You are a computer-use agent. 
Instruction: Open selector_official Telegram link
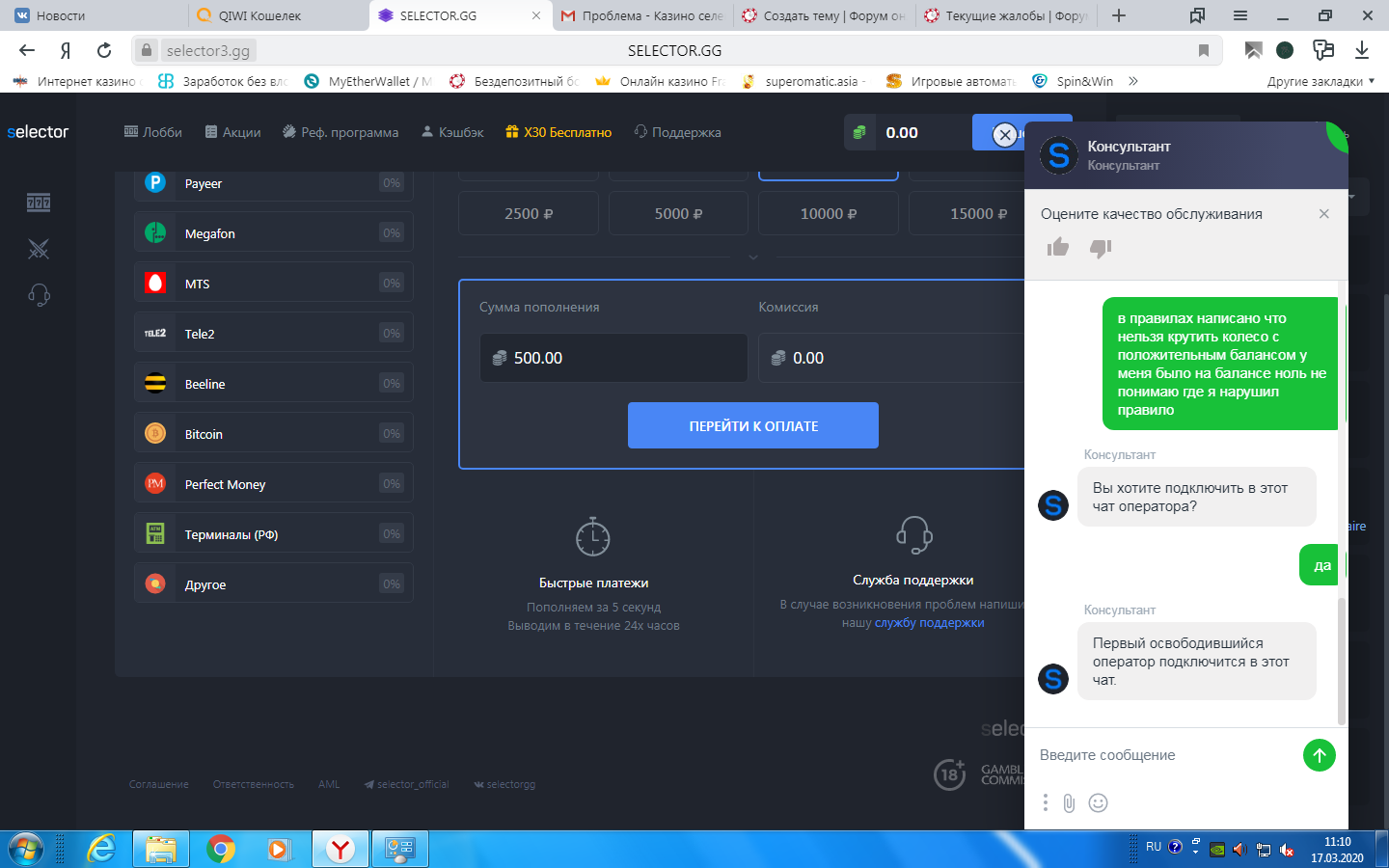click(x=406, y=784)
